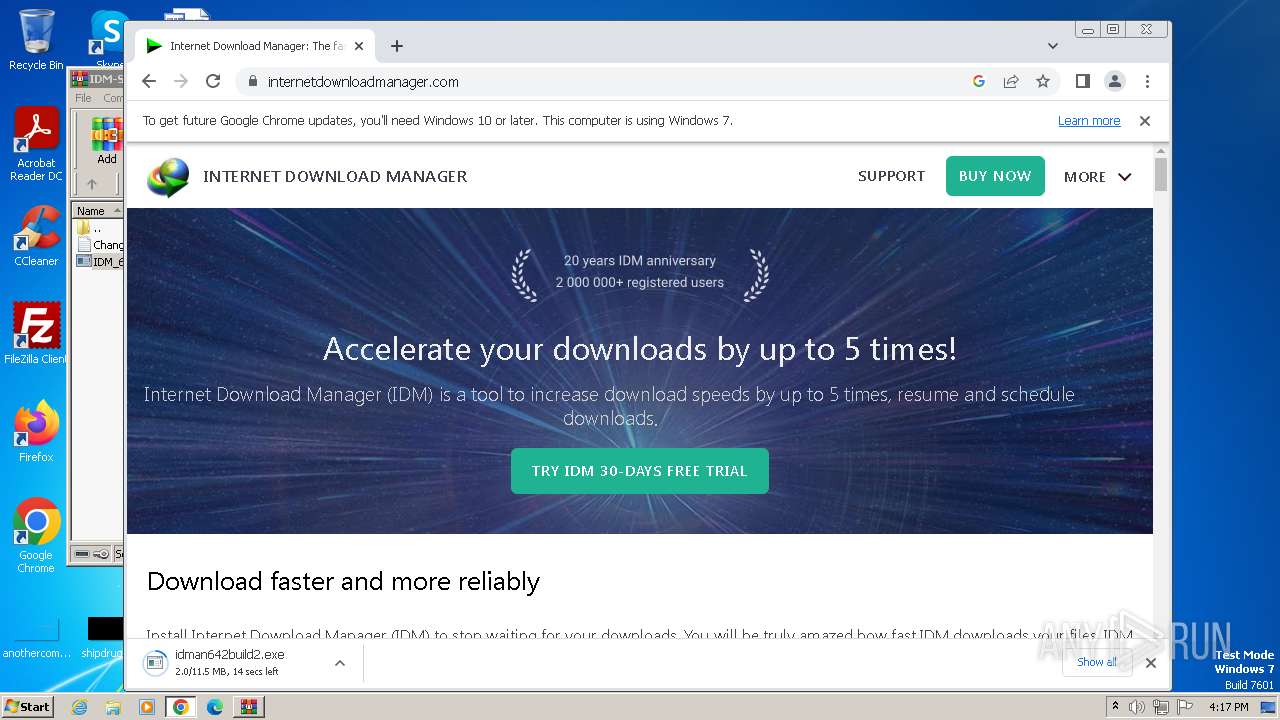
Task: Open Windows Explorer from the taskbar
Action: pos(113,707)
